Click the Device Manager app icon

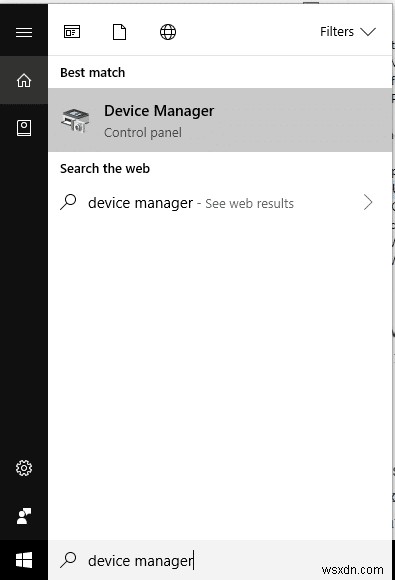pos(75,121)
